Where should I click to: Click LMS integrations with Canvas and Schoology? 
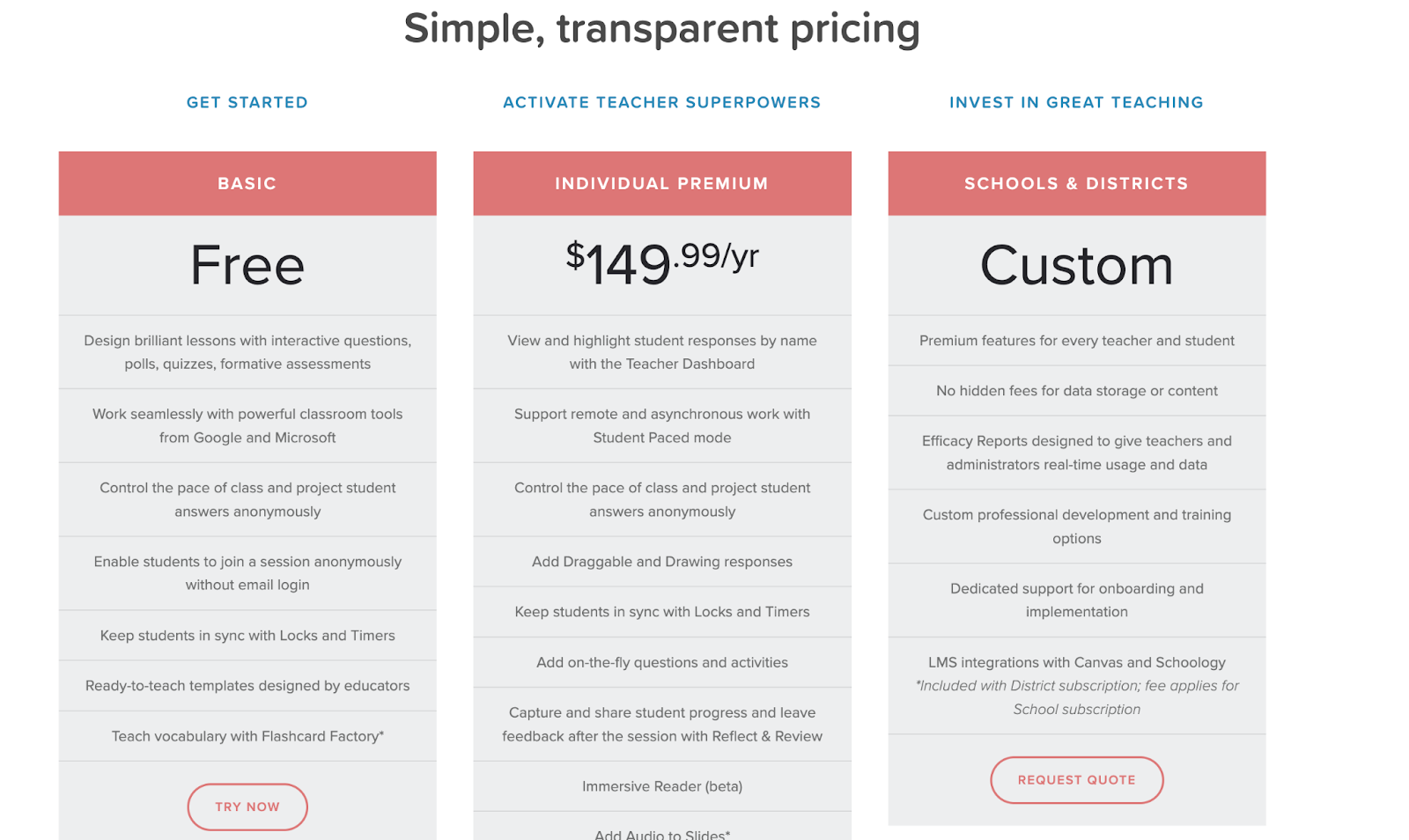point(1076,662)
